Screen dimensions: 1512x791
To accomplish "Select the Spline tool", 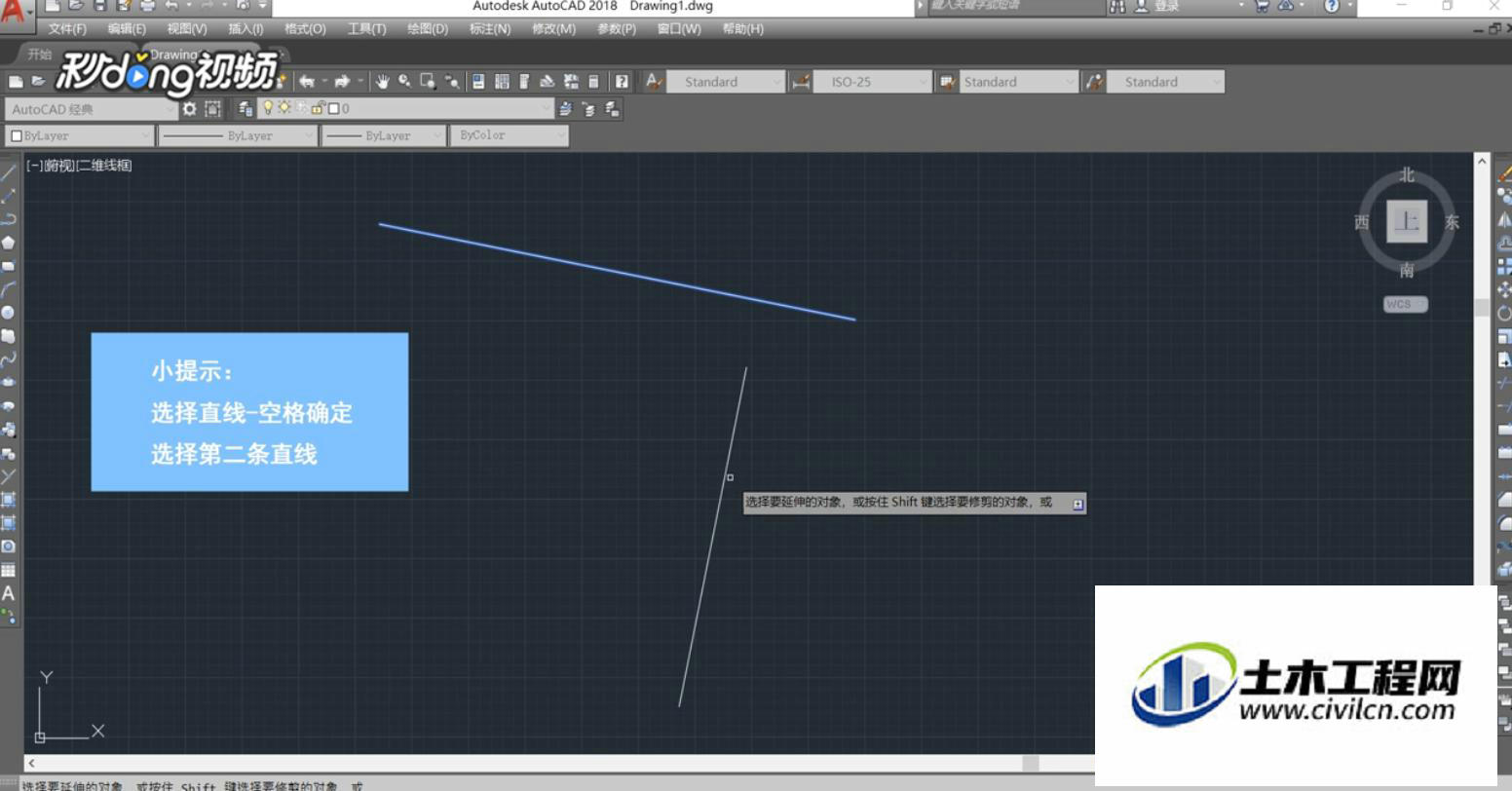I will pyautogui.click(x=8, y=359).
